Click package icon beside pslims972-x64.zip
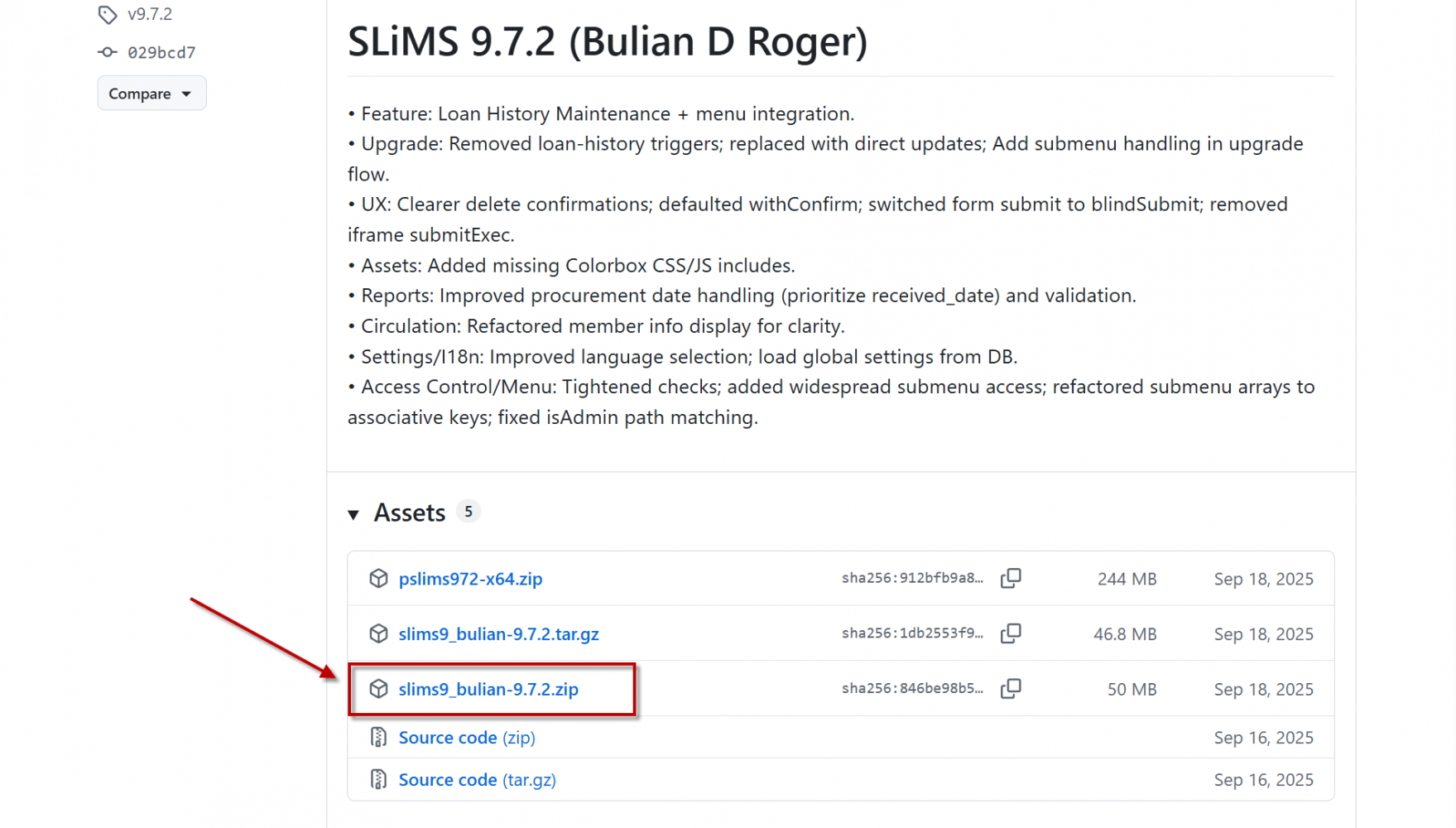1456x828 pixels. click(x=378, y=578)
